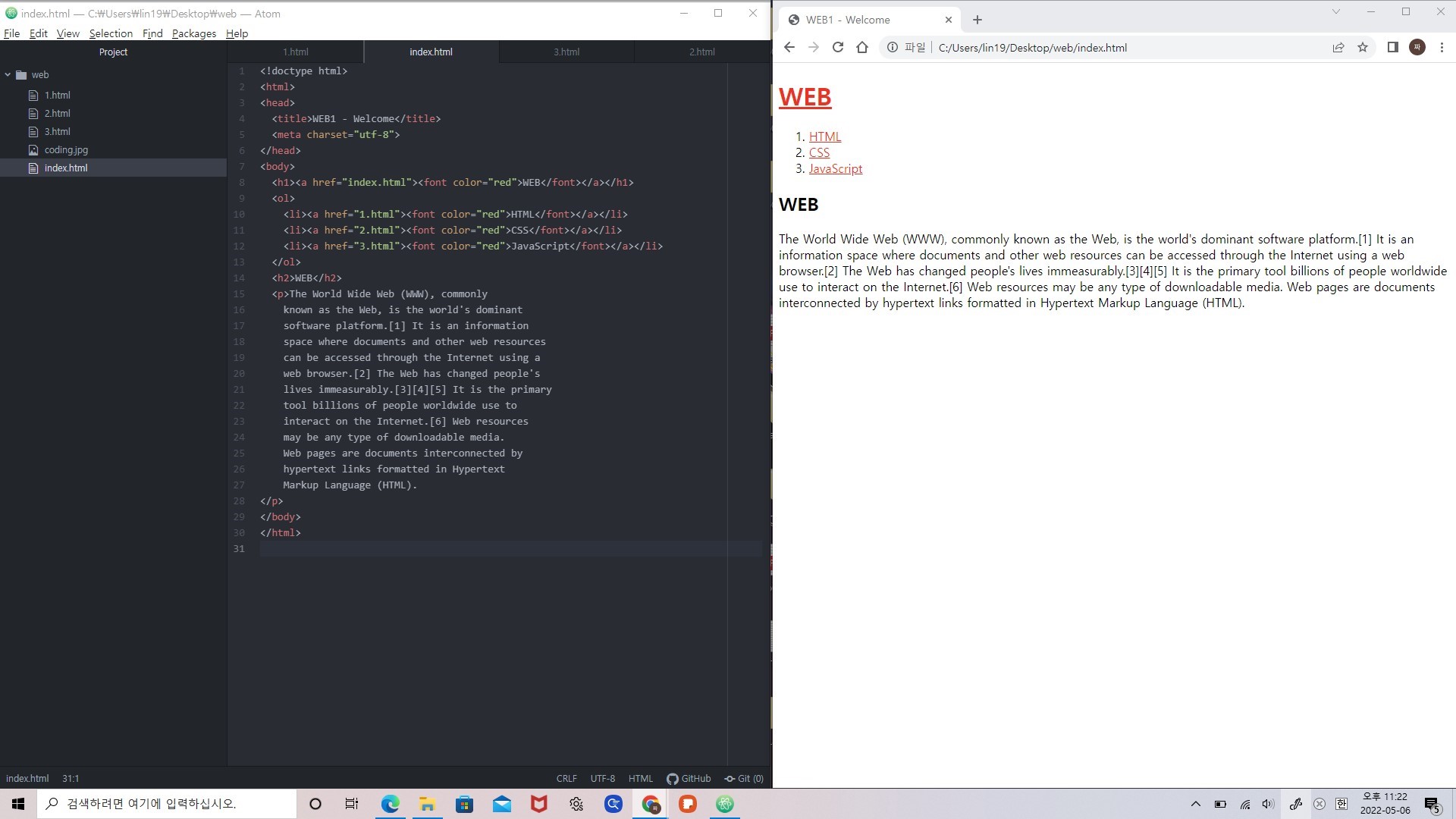1456x819 pixels.
Task: Follow the JavaScript link in page
Action: 835,168
